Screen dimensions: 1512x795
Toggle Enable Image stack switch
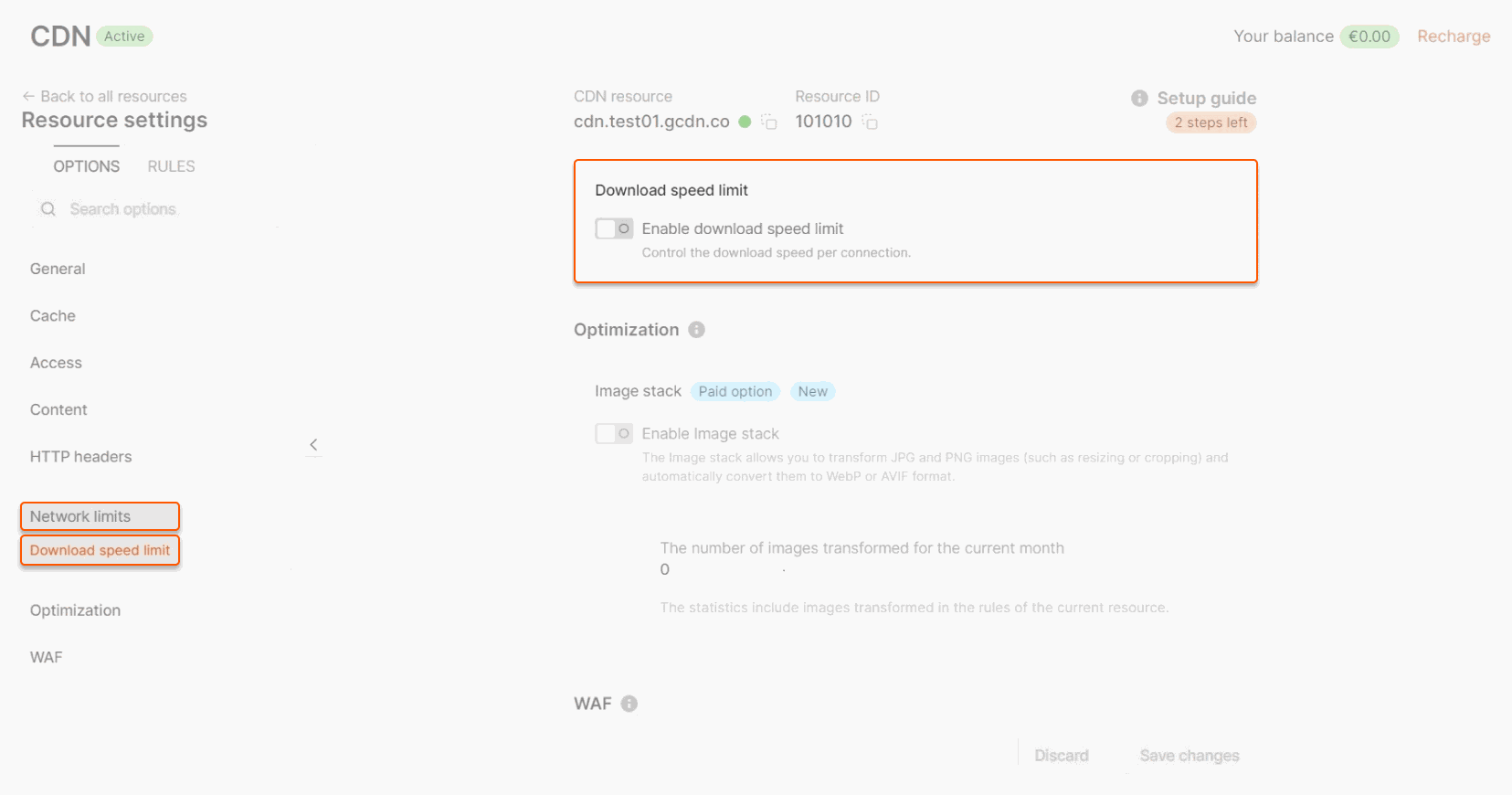(x=614, y=433)
